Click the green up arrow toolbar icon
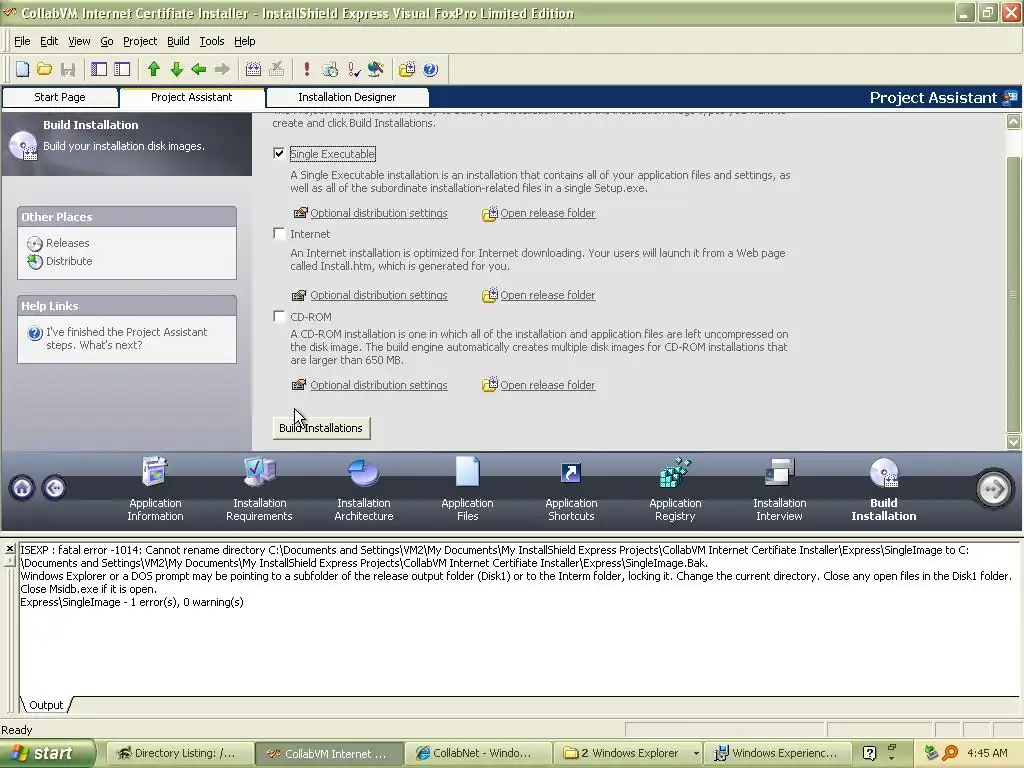The height and width of the screenshot is (768, 1024). click(x=154, y=69)
